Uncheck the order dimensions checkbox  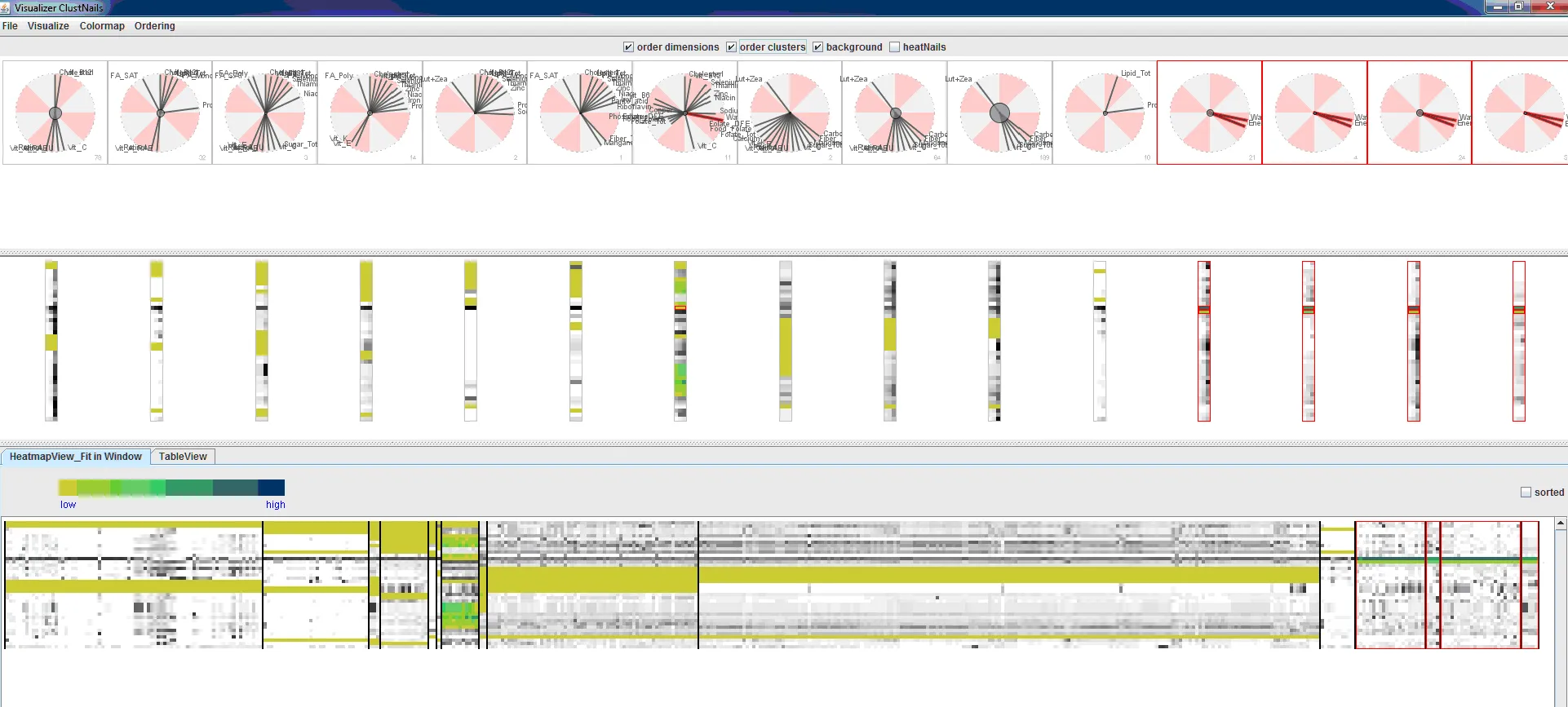pos(628,47)
